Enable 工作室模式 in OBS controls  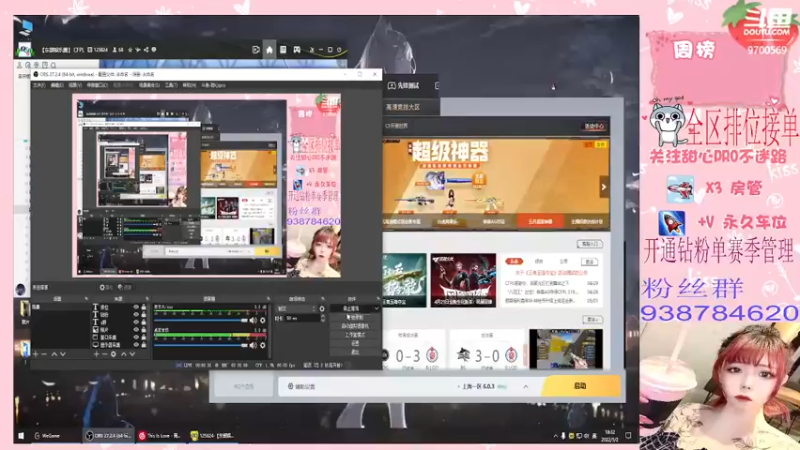click(x=356, y=335)
